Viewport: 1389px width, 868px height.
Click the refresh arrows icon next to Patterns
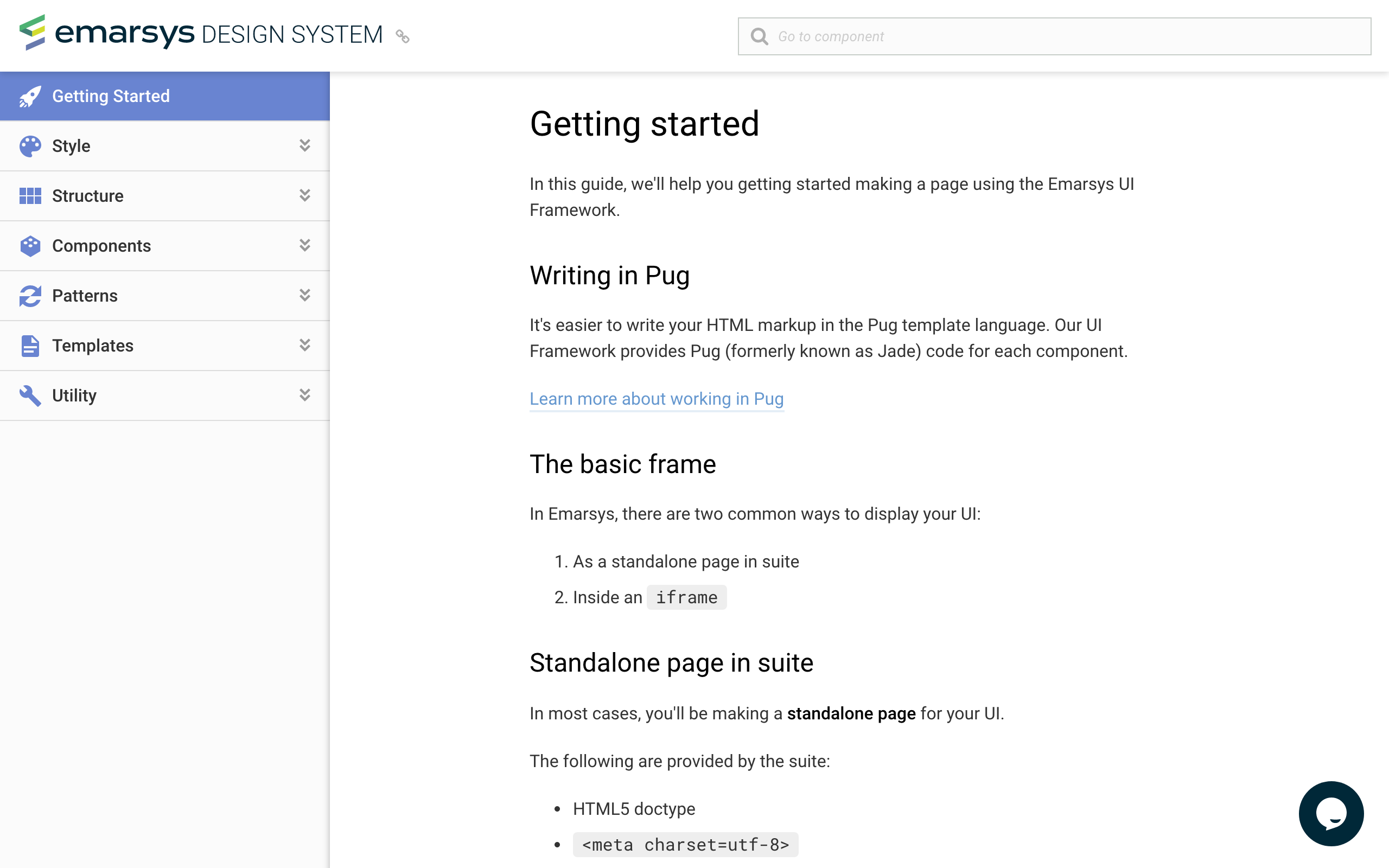(x=30, y=296)
